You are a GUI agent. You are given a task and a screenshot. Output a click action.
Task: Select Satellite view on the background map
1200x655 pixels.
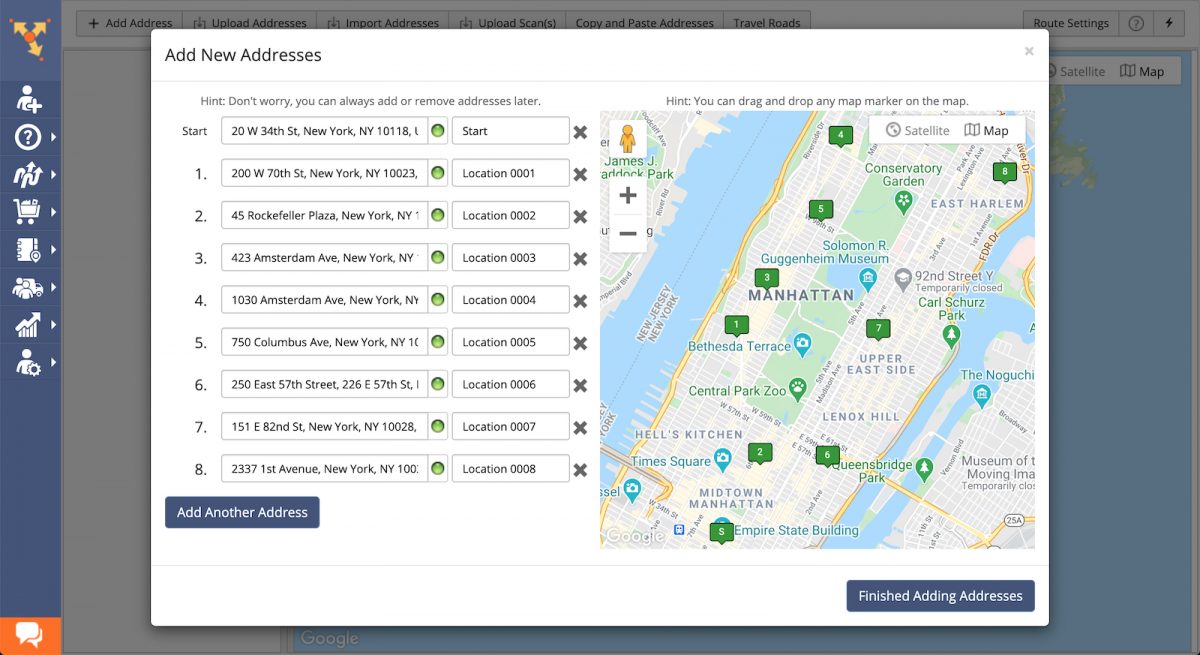tap(1074, 71)
